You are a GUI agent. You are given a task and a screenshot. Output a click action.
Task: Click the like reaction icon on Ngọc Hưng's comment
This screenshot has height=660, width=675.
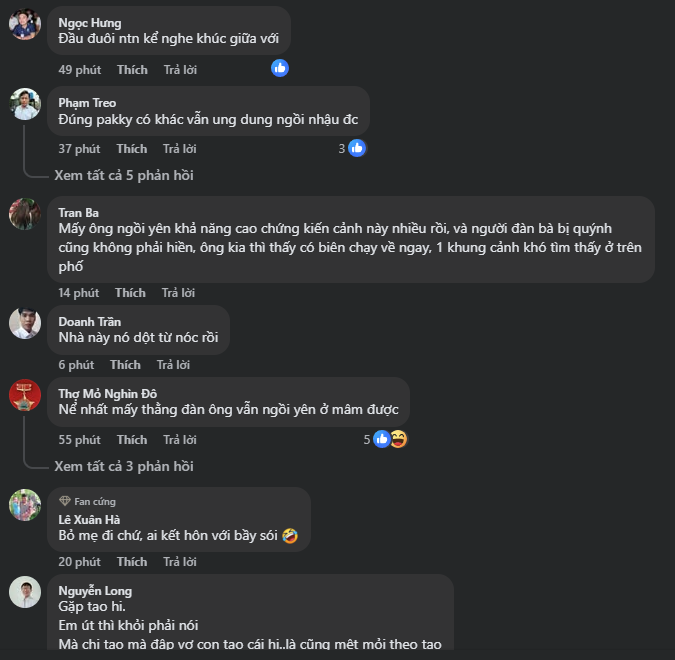tap(280, 68)
